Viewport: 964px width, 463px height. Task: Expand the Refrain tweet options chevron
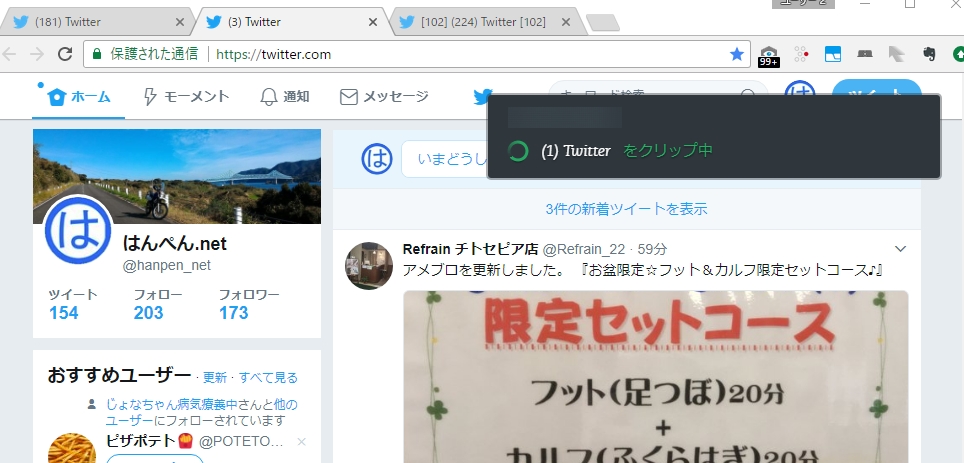[x=900, y=249]
